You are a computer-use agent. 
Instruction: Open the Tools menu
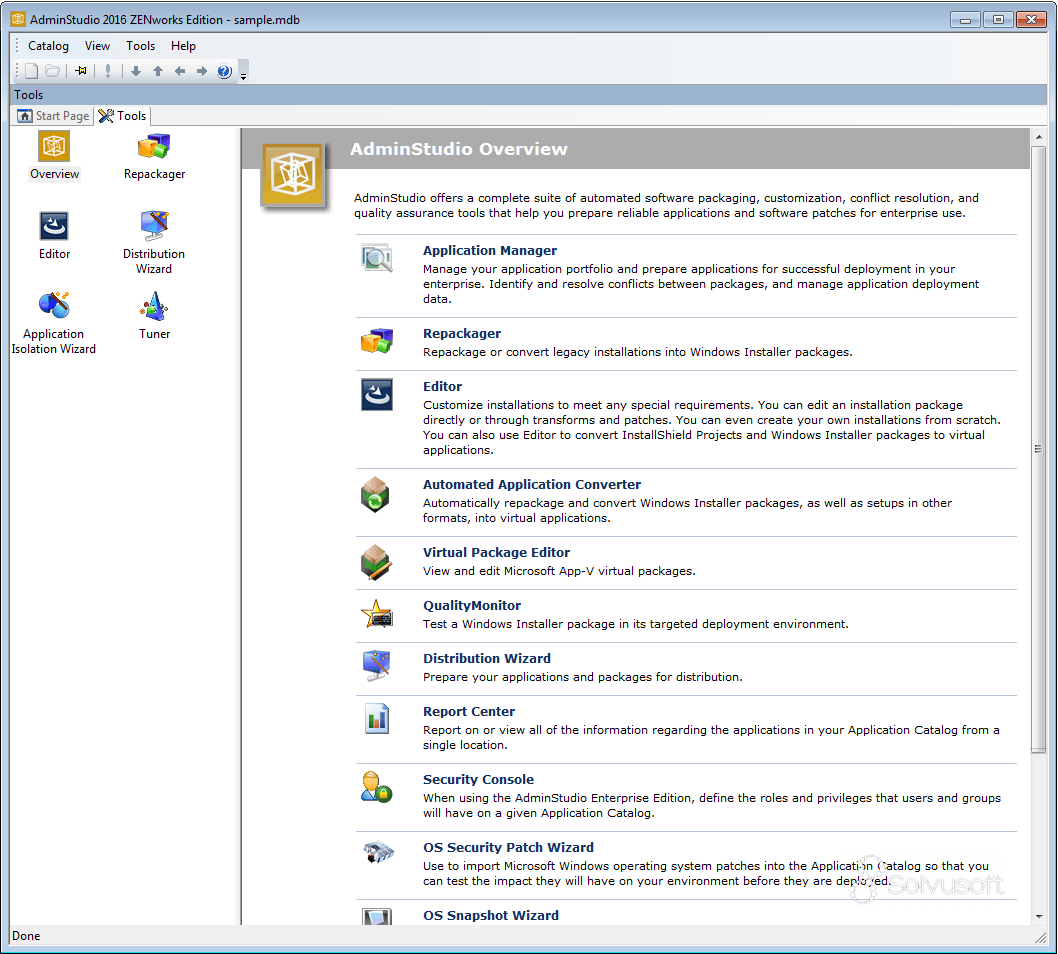pos(140,45)
